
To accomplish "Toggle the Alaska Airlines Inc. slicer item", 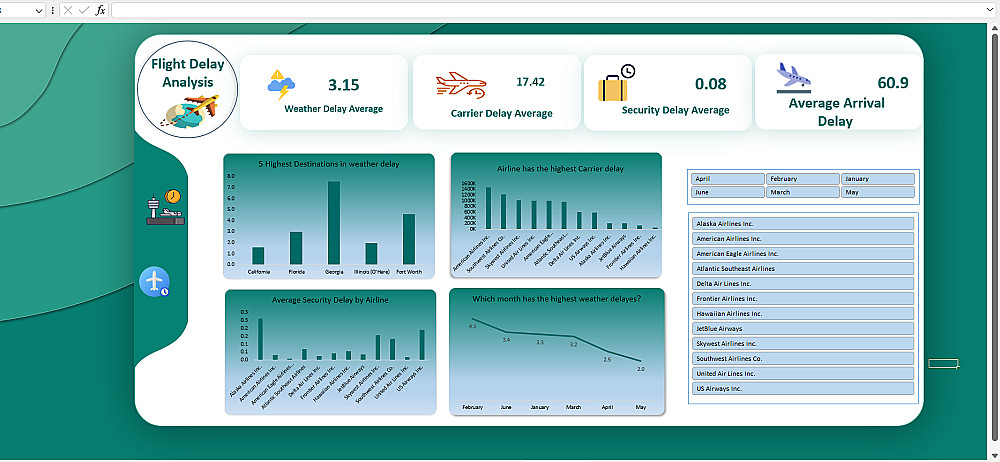I will [803, 224].
